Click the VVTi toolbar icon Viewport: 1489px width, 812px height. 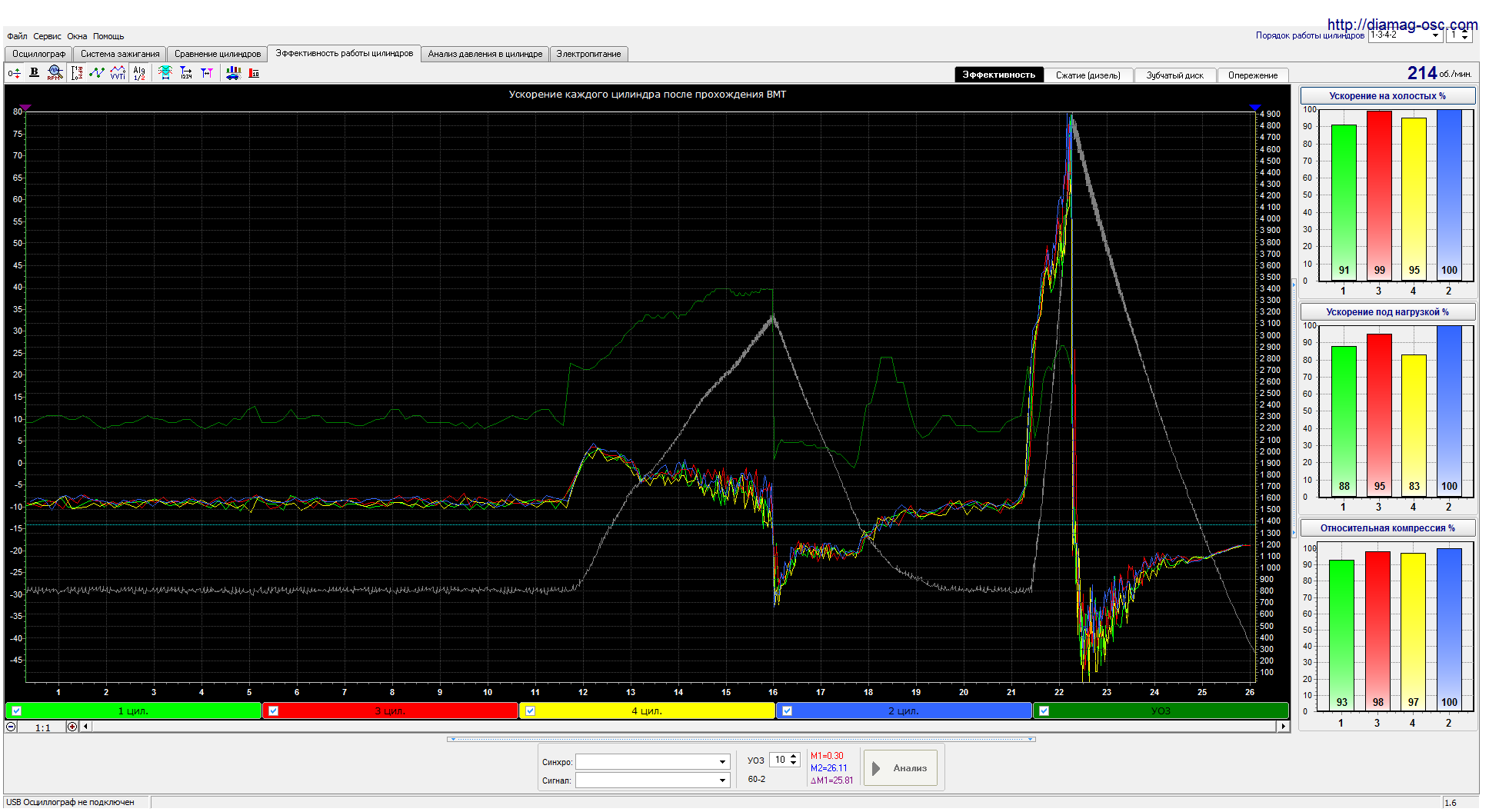coord(118,73)
